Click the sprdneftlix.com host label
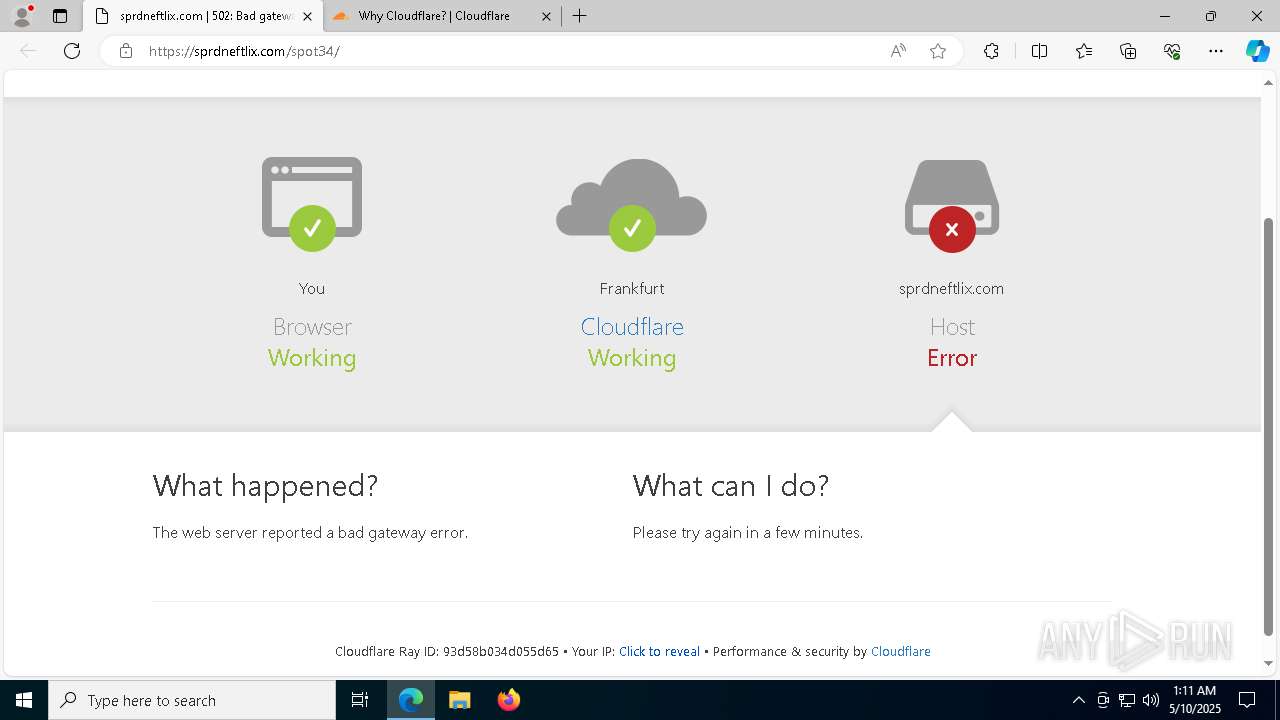This screenshot has width=1280, height=720. point(951,288)
